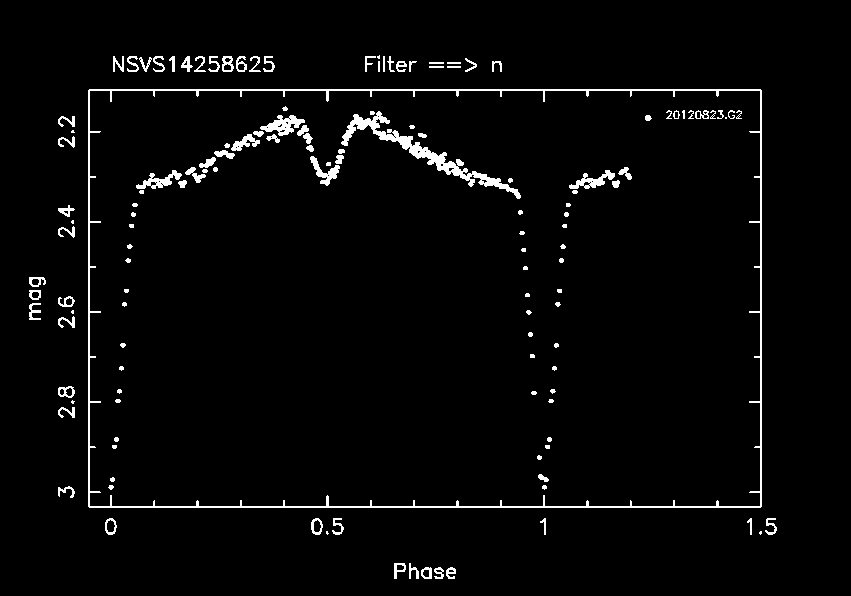Click the primary eclipse minimum at phase 1
This screenshot has height=596, width=851.
click(544, 479)
